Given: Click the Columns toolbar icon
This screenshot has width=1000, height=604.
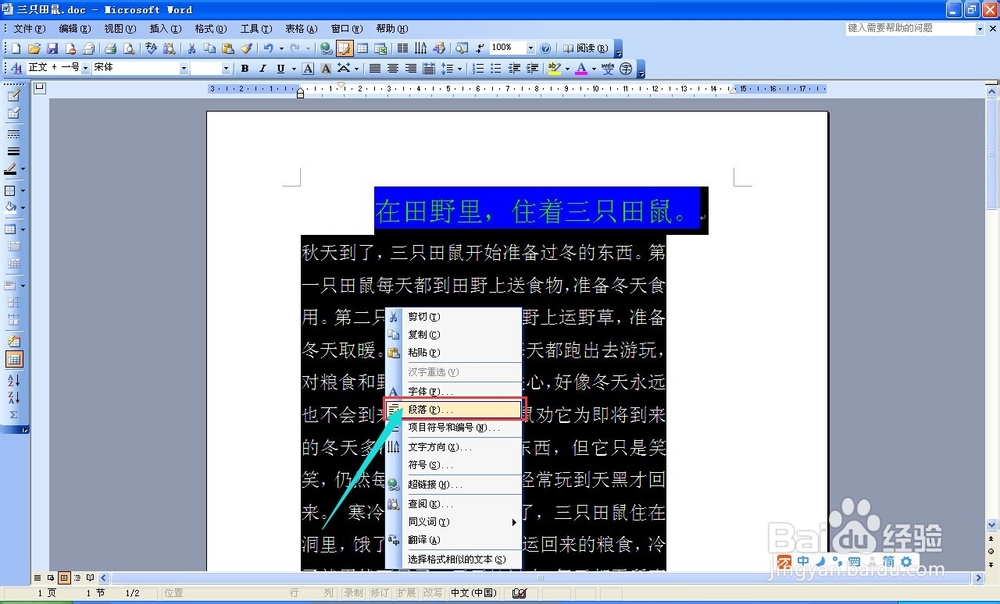Looking at the screenshot, I should click(x=402, y=48).
